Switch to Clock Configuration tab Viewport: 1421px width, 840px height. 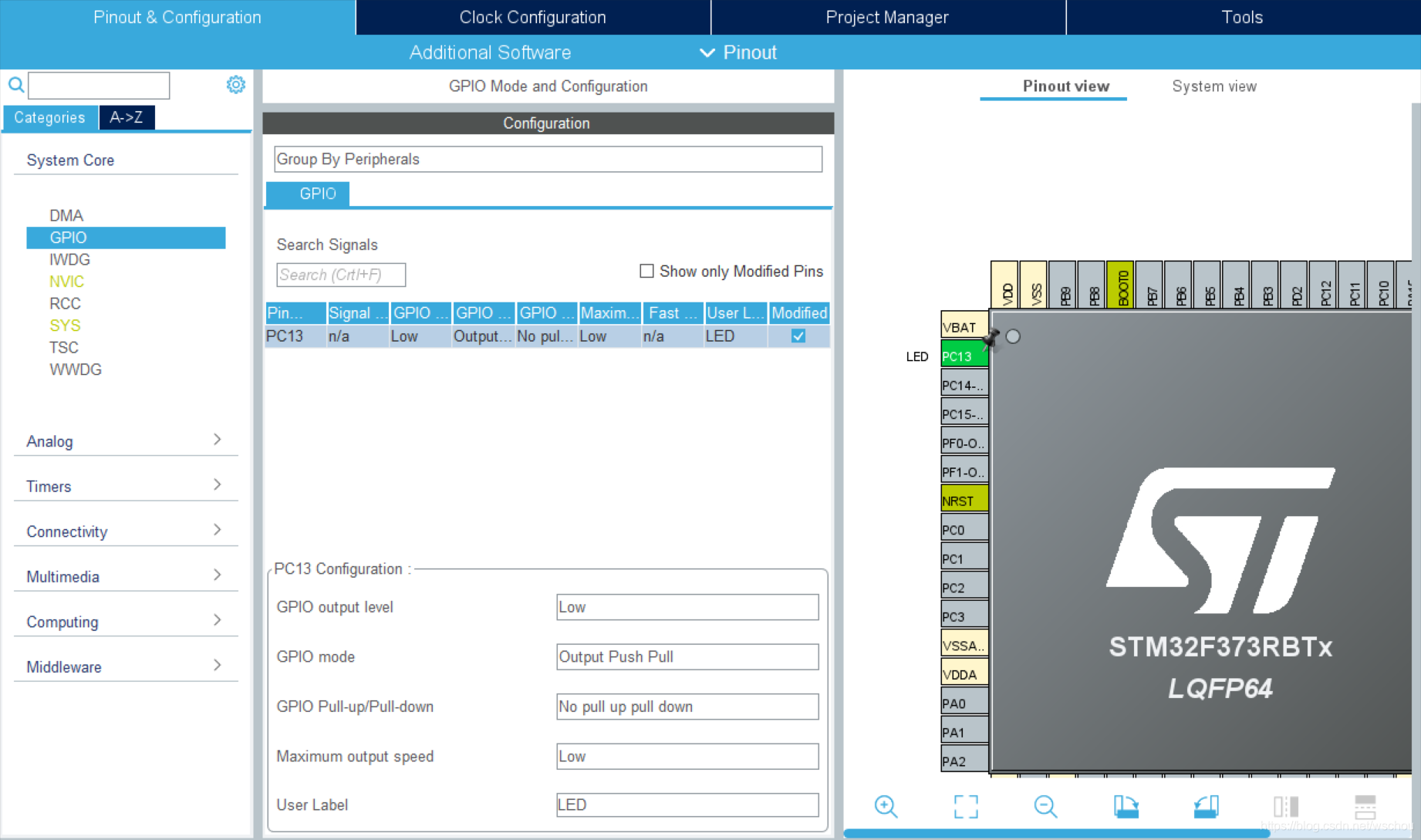(x=533, y=17)
